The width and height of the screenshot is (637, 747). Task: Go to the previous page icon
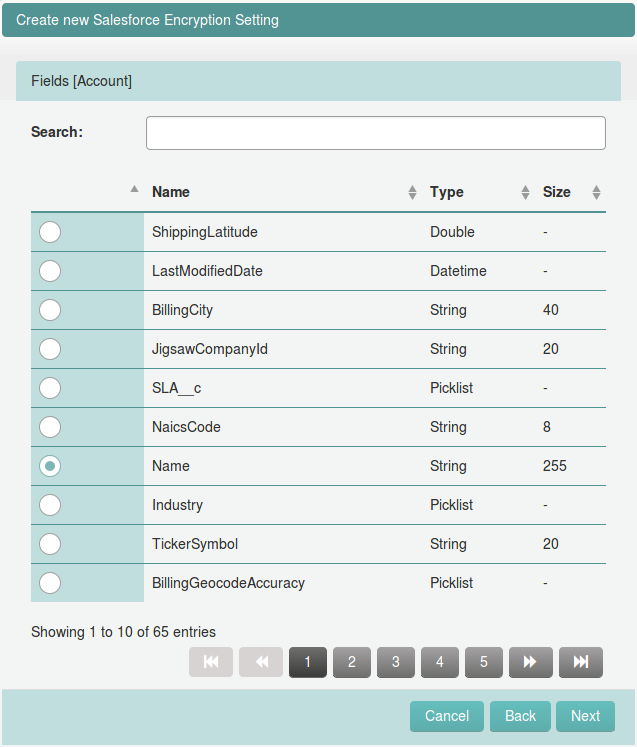click(261, 662)
